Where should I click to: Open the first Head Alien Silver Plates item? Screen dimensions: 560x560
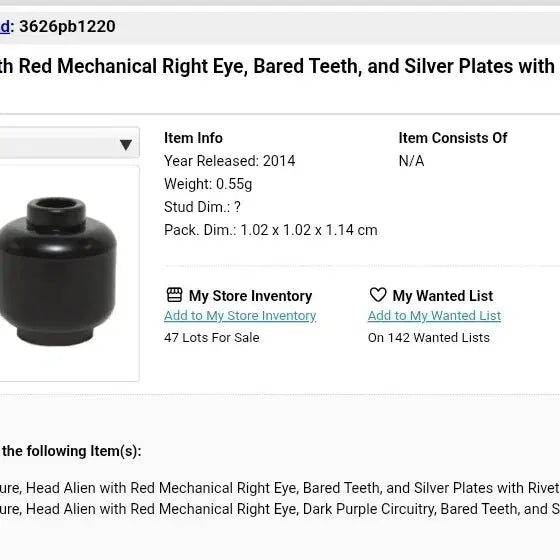click(x=280, y=488)
